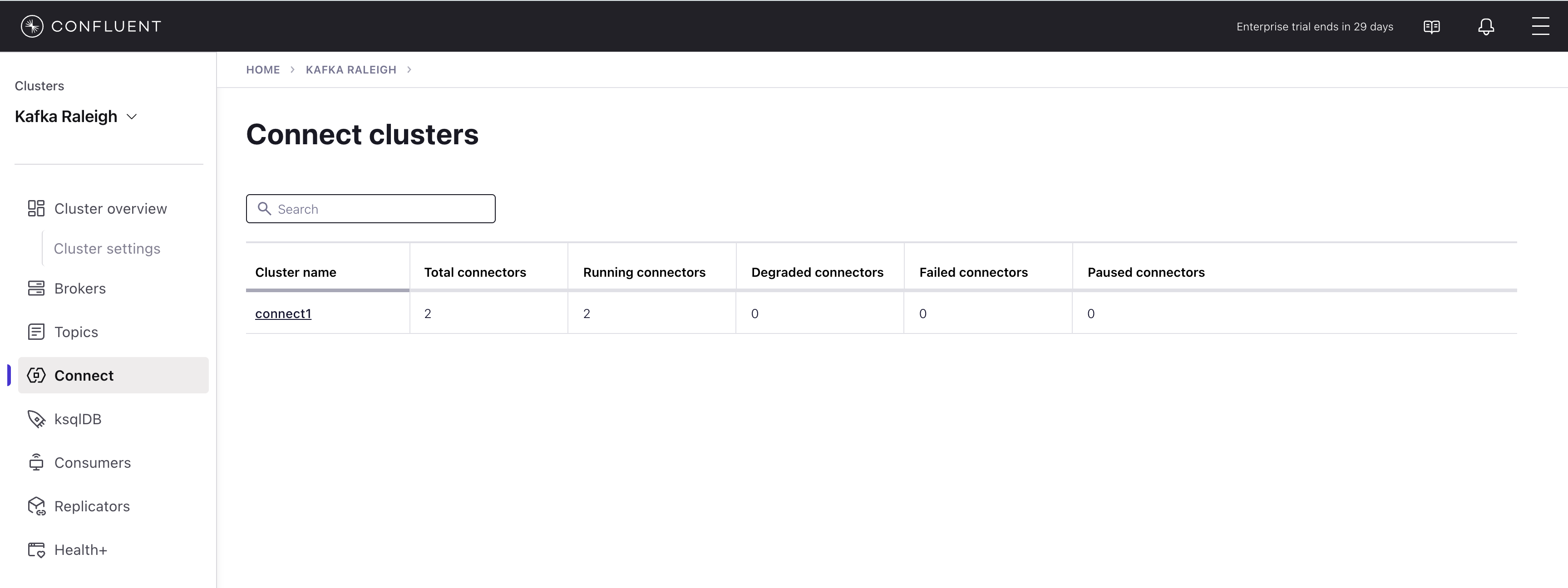Click the Brokers icon in sidebar
The height and width of the screenshot is (588, 1568).
coord(36,288)
